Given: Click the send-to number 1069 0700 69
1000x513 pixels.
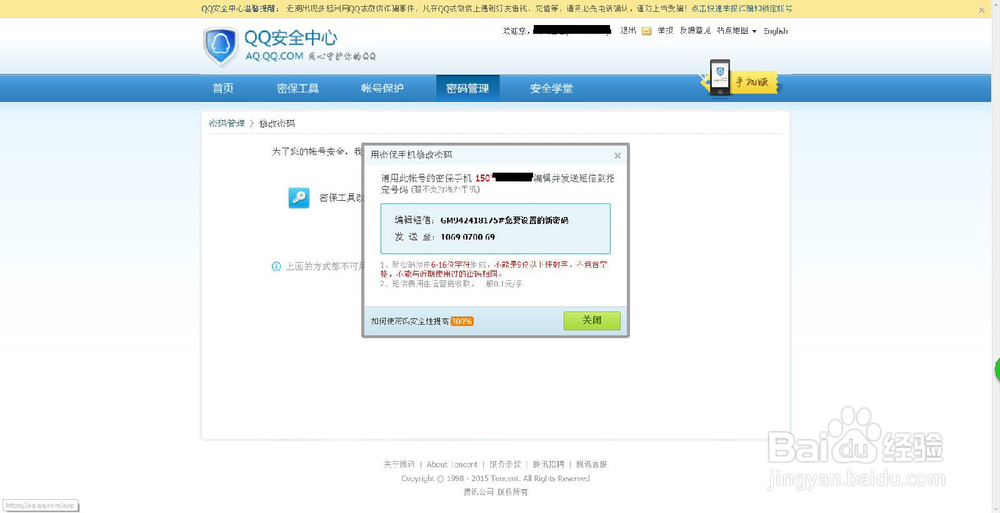Looking at the screenshot, I should tap(467, 237).
